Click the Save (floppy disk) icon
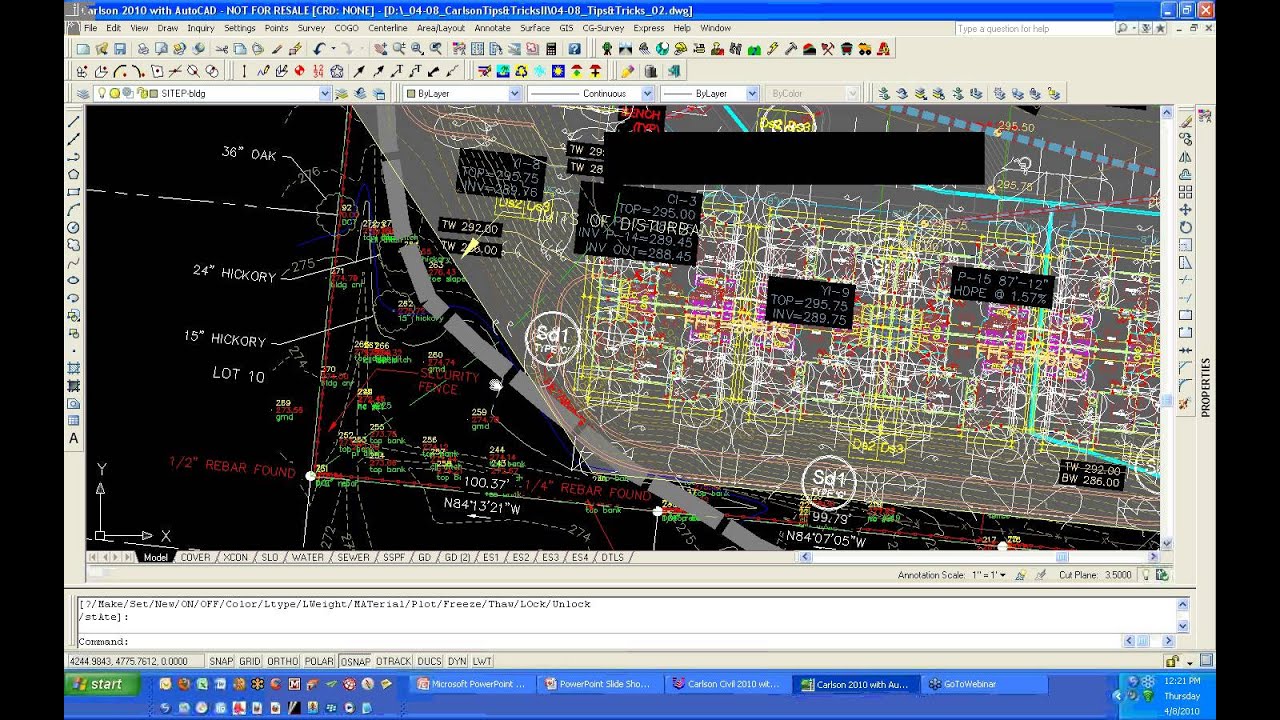This screenshot has width=1280, height=720. [x=120, y=48]
